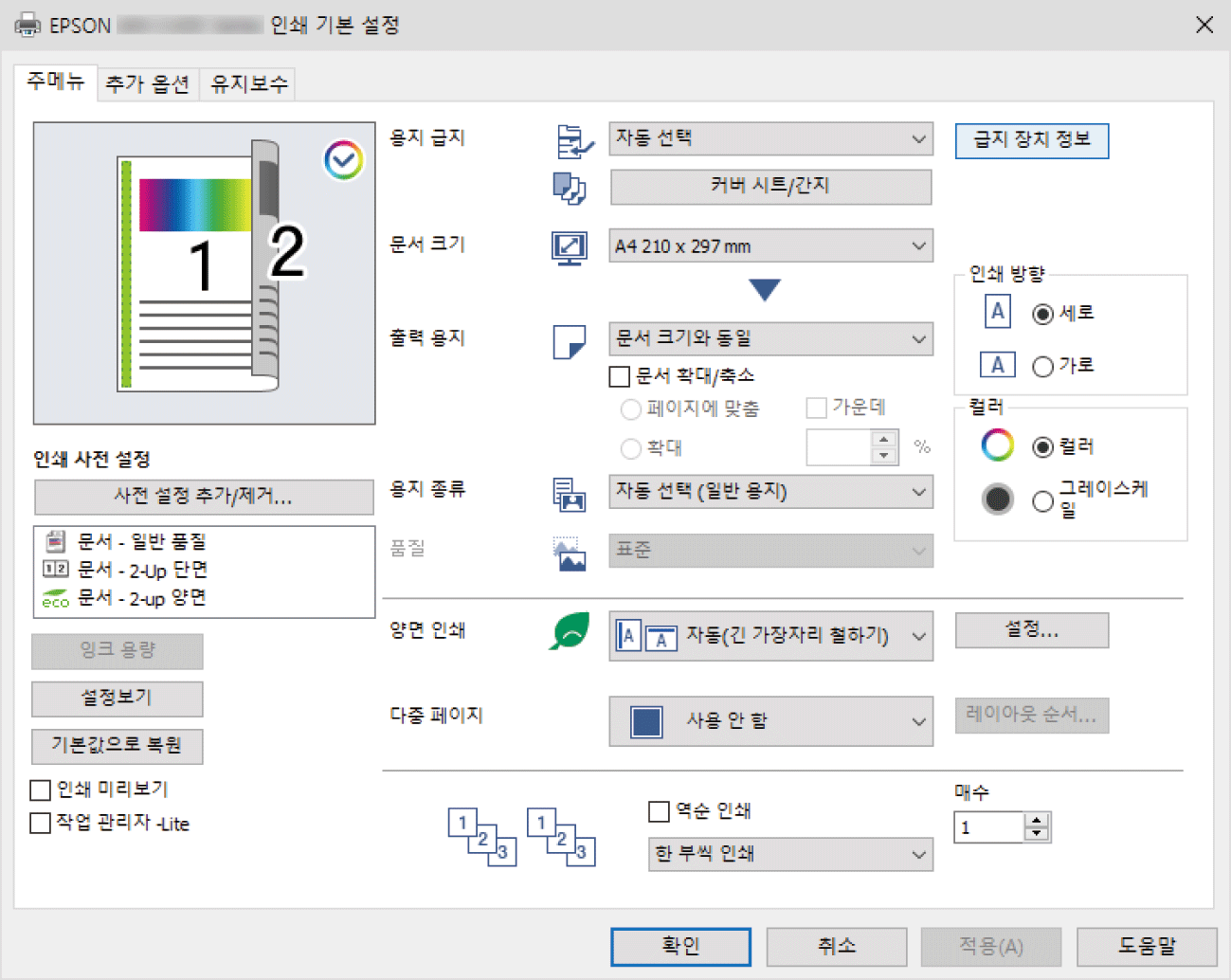Click the green eco leaf duplex icon
This screenshot has width=1231, height=980.
pos(570,632)
